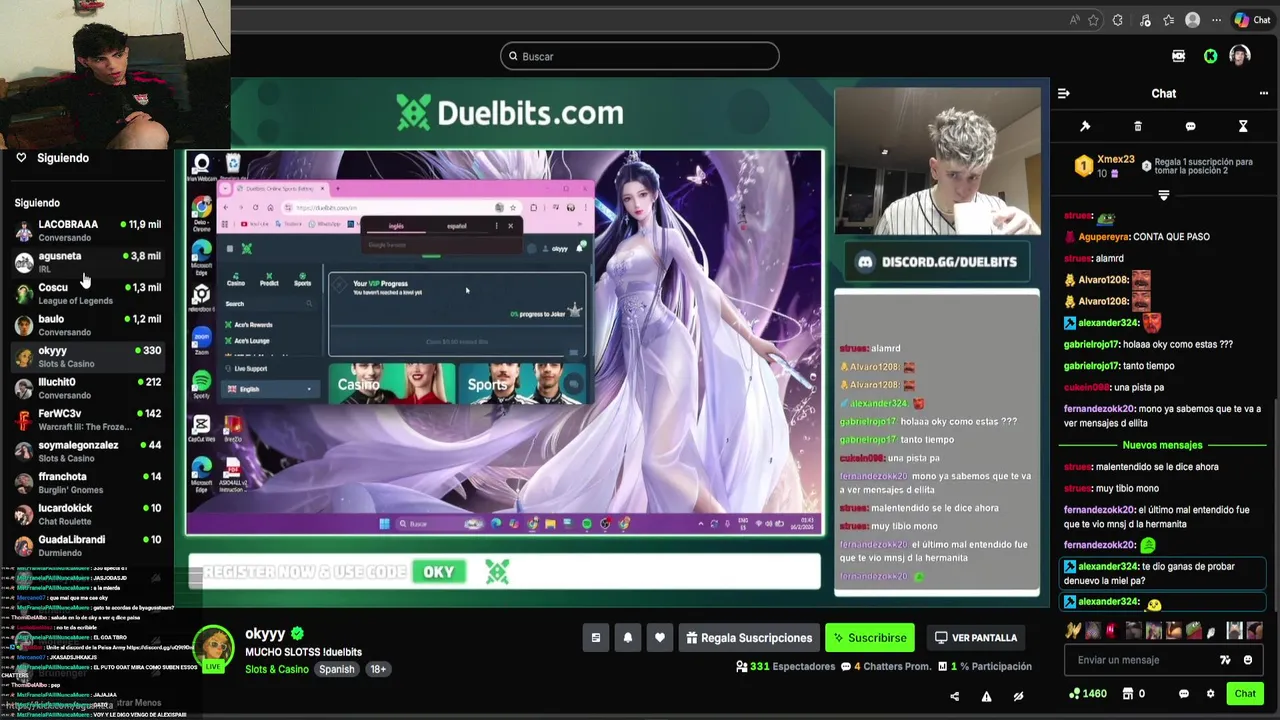Click the okyyy channel name heading
The image size is (1280, 720).
[265, 634]
